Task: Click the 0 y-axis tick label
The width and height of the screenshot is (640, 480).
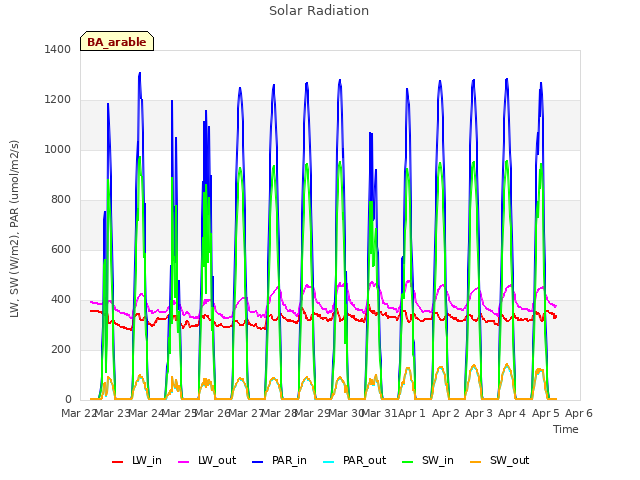Action: (x=68, y=399)
